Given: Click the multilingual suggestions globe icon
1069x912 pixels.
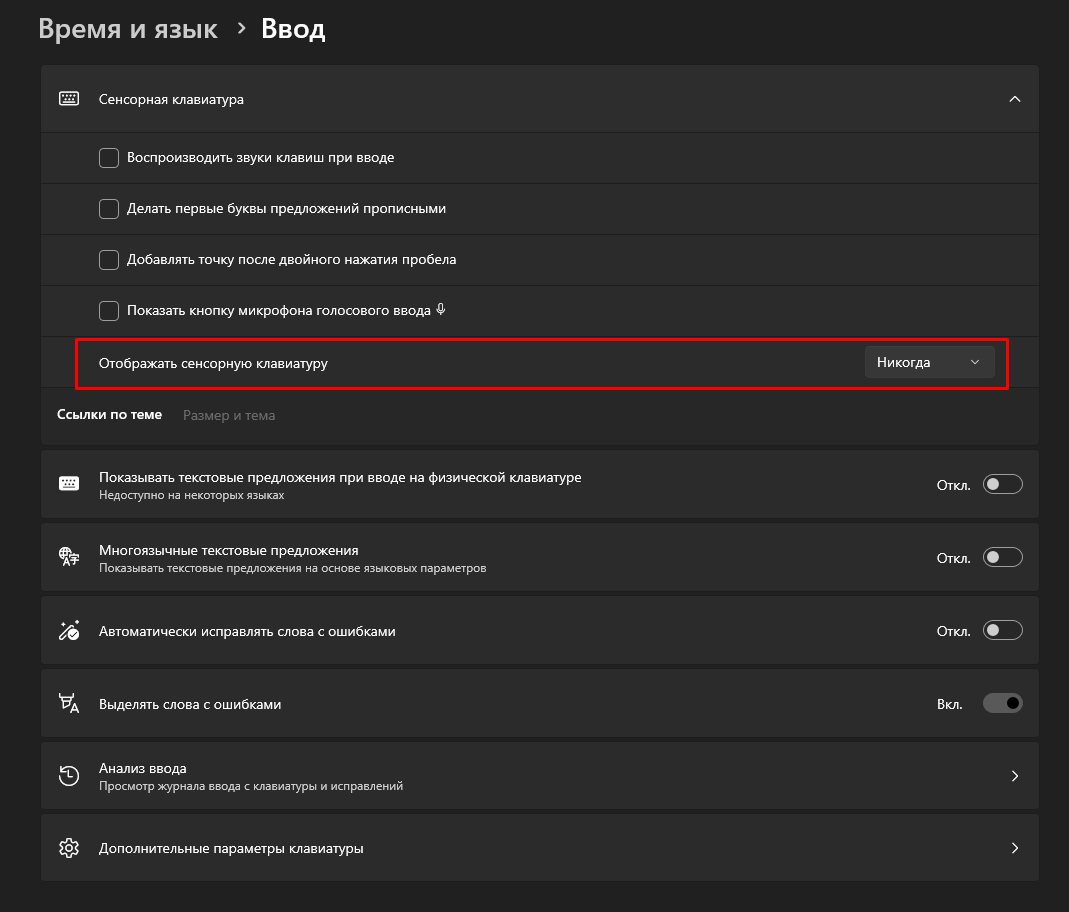Looking at the screenshot, I should [69, 557].
